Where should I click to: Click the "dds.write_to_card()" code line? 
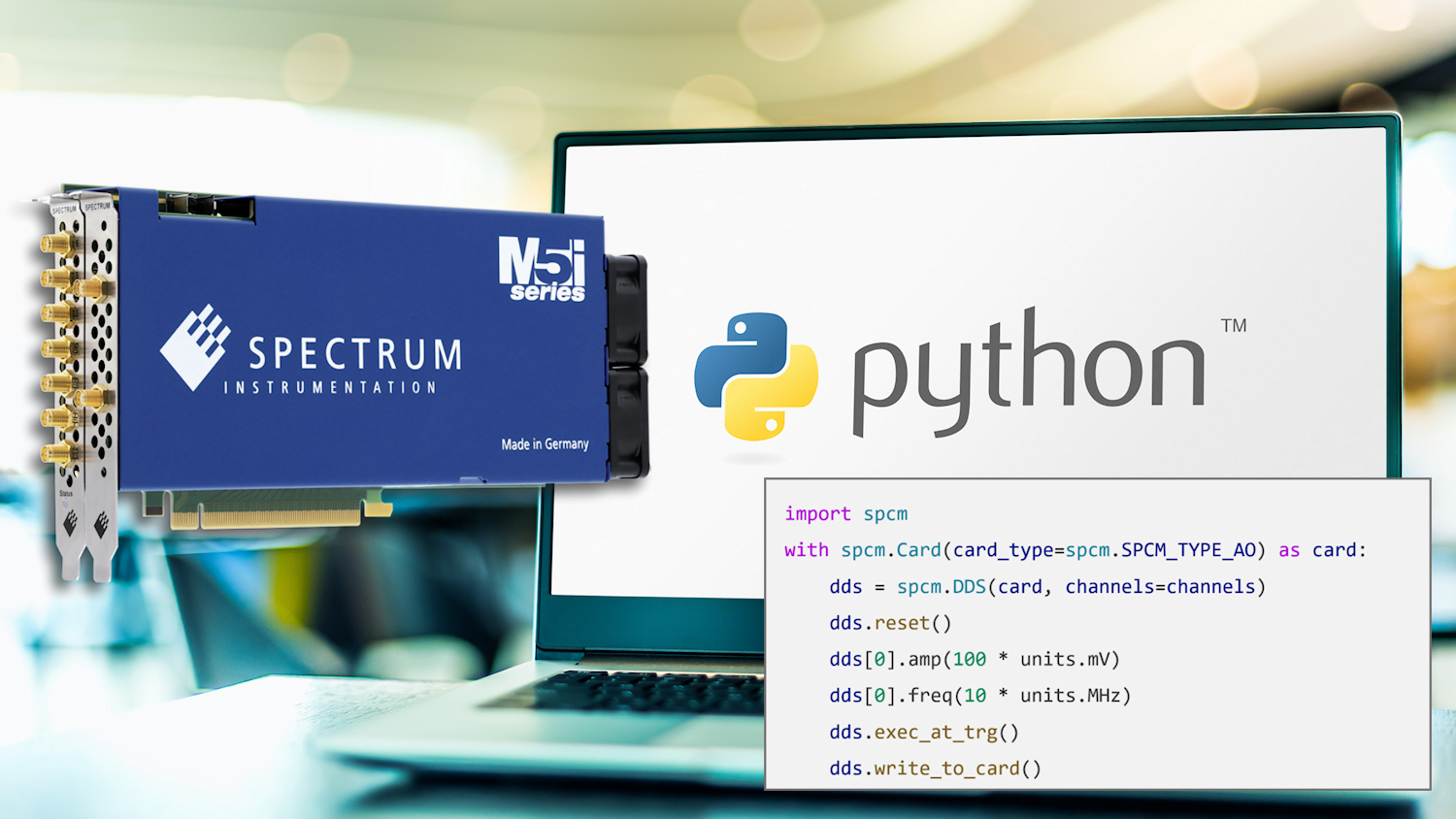(x=935, y=769)
